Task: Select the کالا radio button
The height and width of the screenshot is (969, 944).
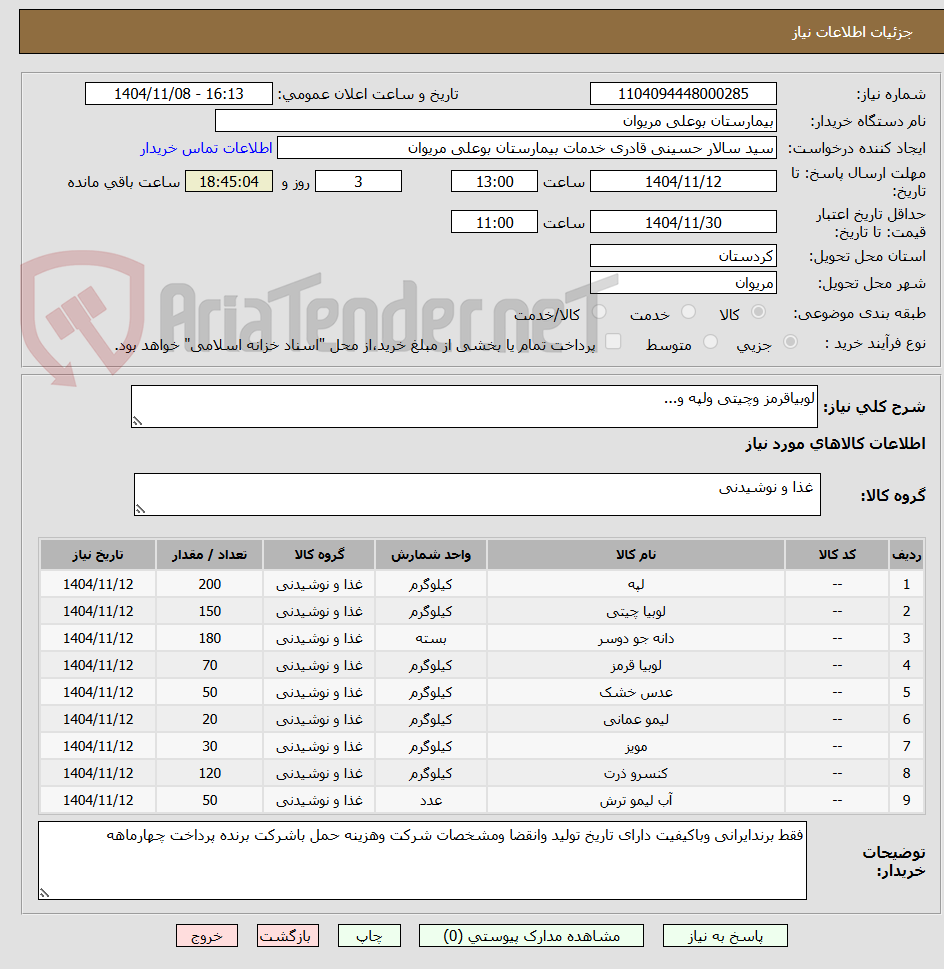Action: [x=758, y=312]
